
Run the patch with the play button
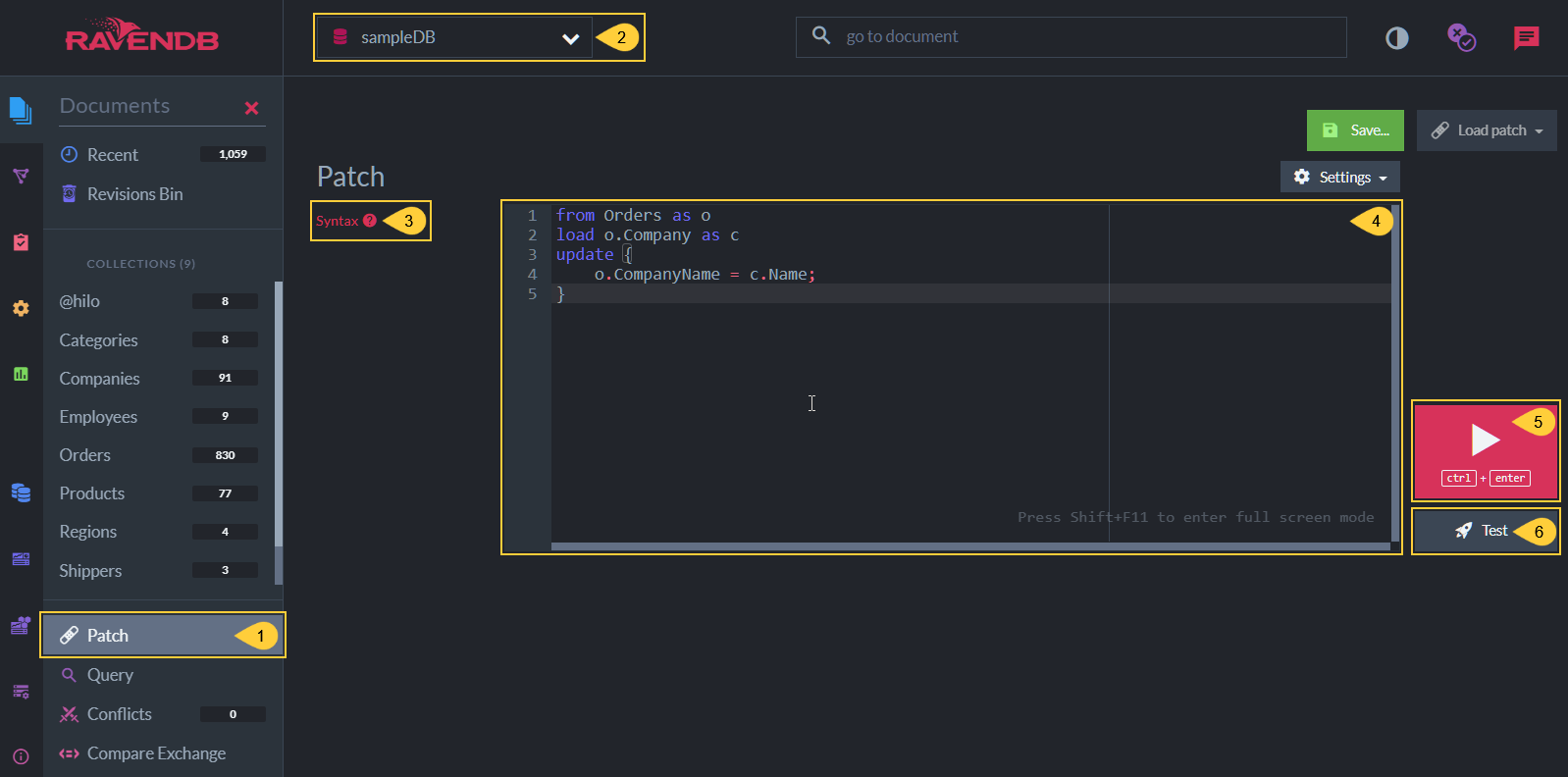1486,450
